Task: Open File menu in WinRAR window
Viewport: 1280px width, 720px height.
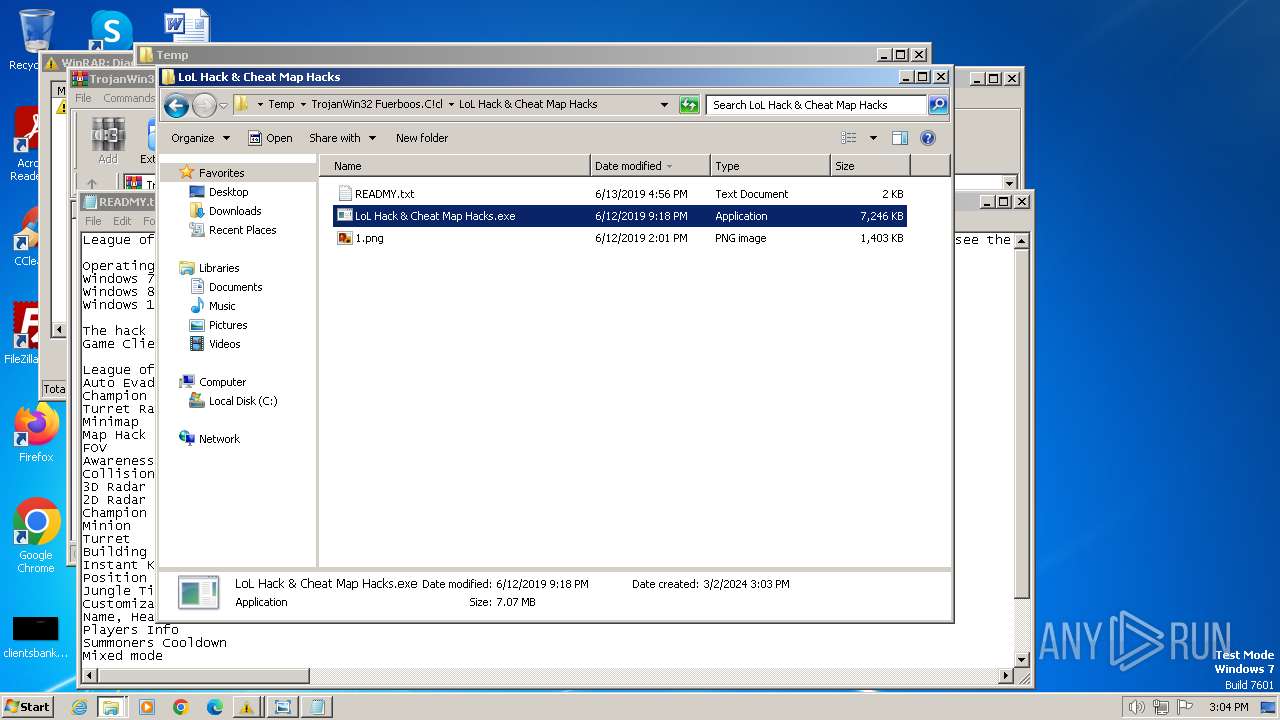Action: tap(84, 98)
